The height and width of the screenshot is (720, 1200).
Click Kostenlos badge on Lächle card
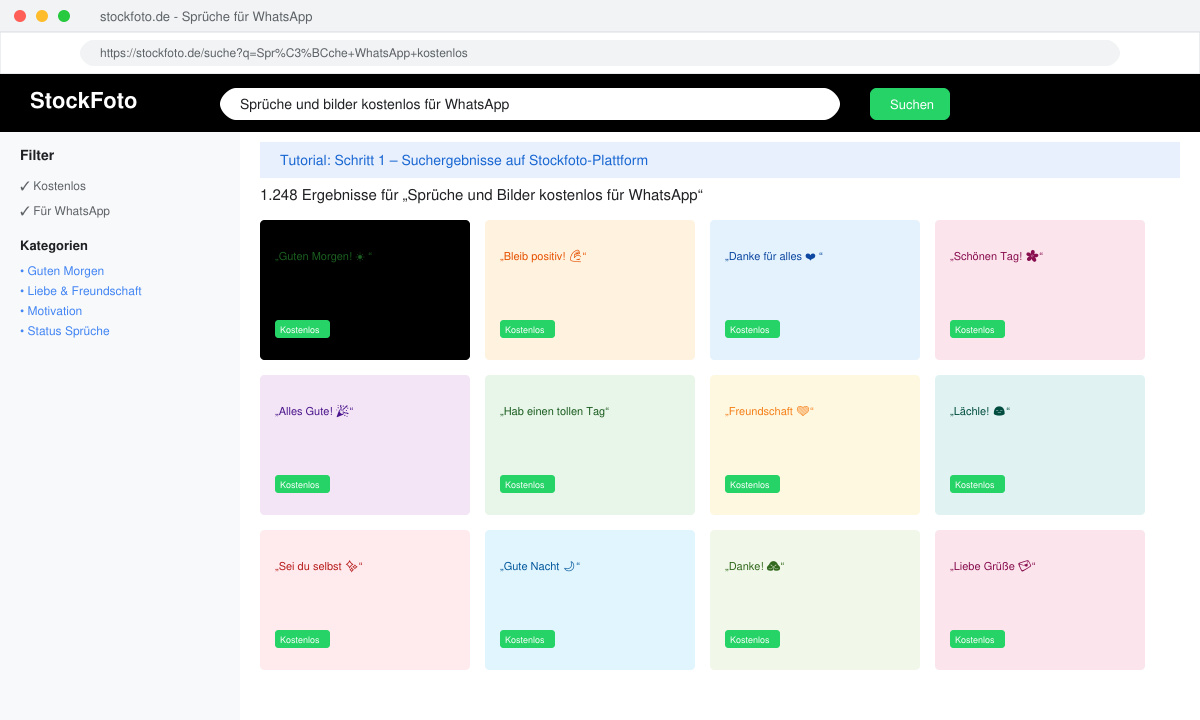coord(977,484)
